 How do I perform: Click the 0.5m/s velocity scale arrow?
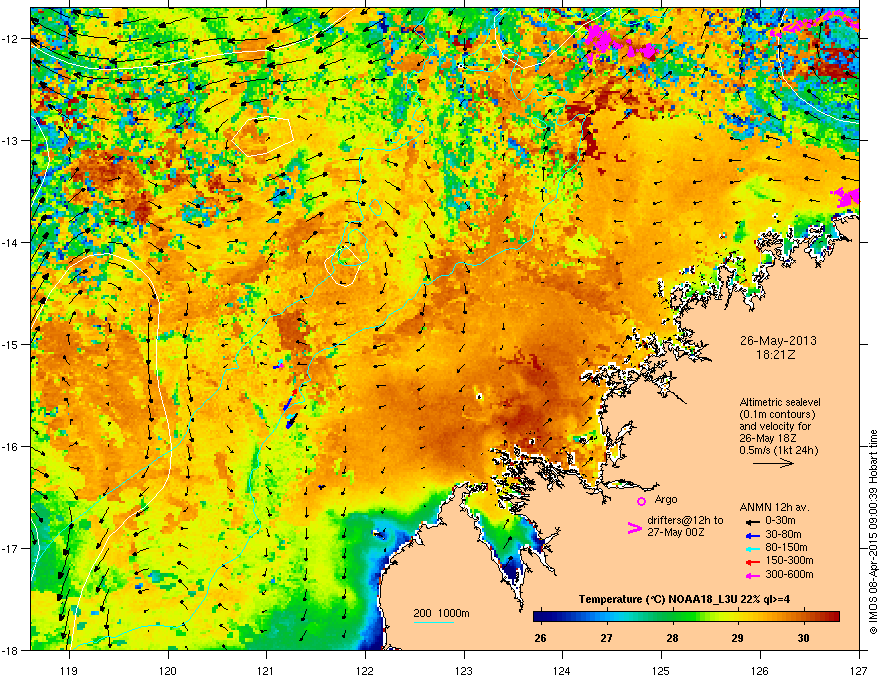click(773, 463)
